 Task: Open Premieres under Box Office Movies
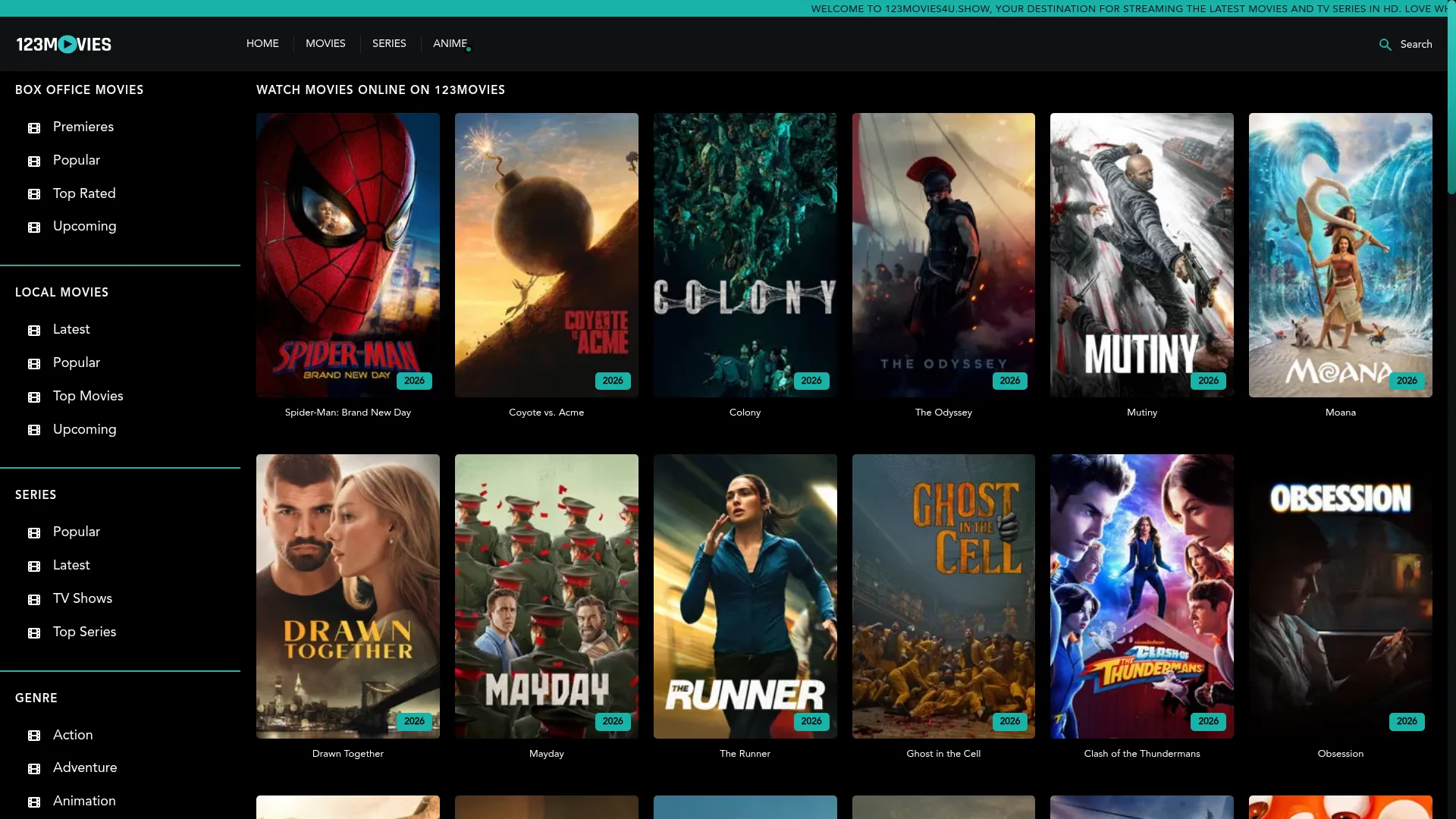point(83,127)
